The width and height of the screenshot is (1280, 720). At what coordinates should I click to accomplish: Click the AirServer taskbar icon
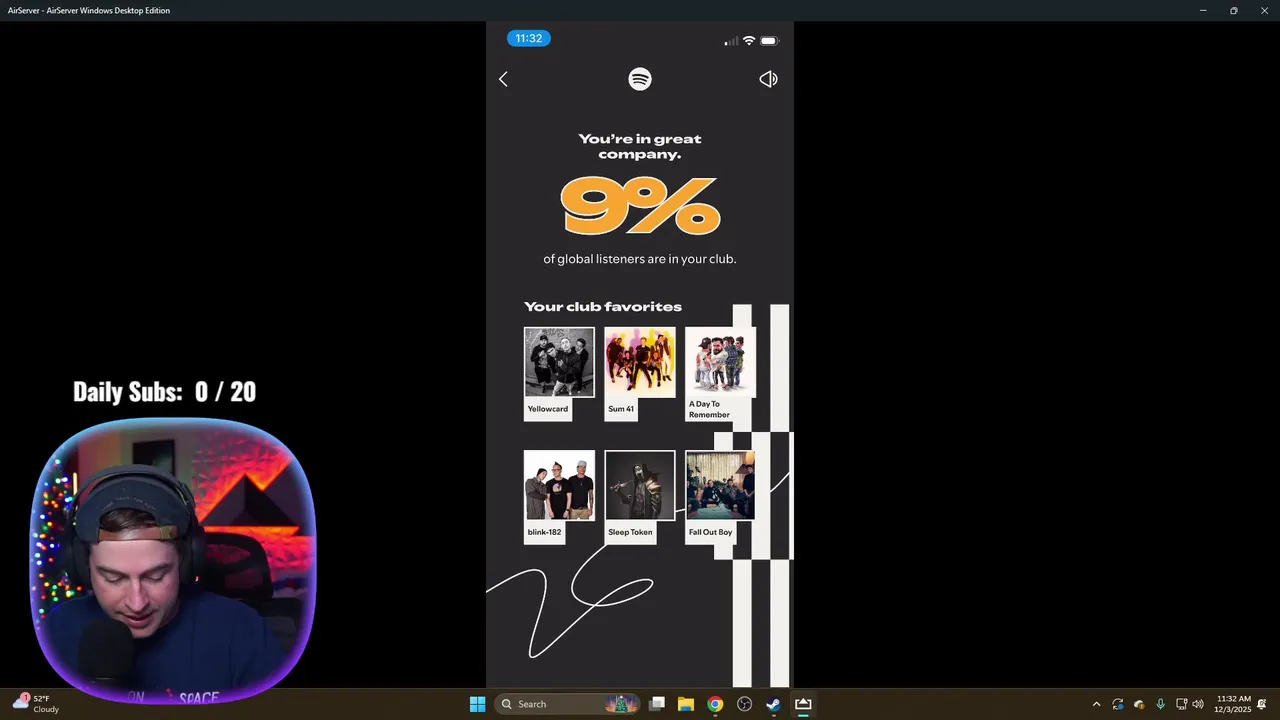pos(803,704)
